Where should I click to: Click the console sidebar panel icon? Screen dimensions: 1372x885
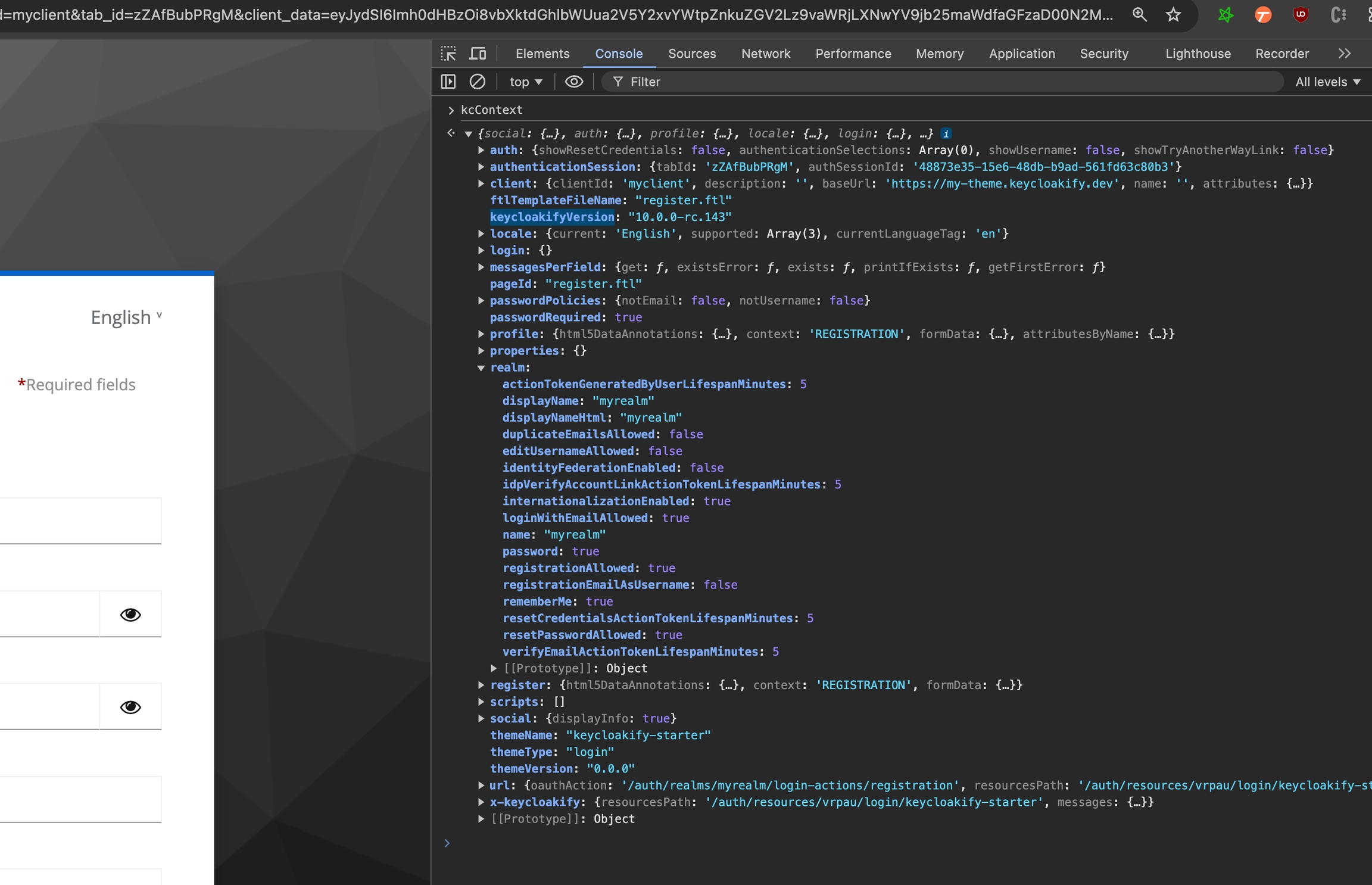(x=448, y=82)
